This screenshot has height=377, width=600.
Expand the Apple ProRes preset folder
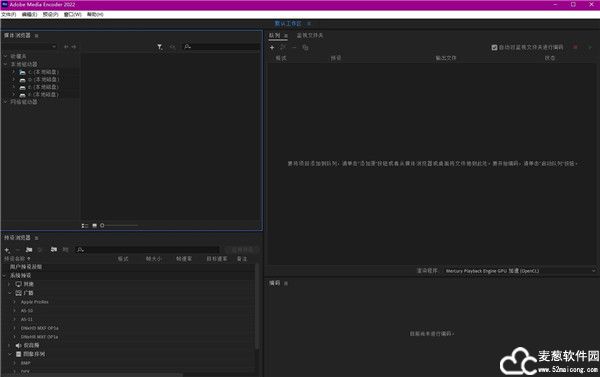coord(15,302)
